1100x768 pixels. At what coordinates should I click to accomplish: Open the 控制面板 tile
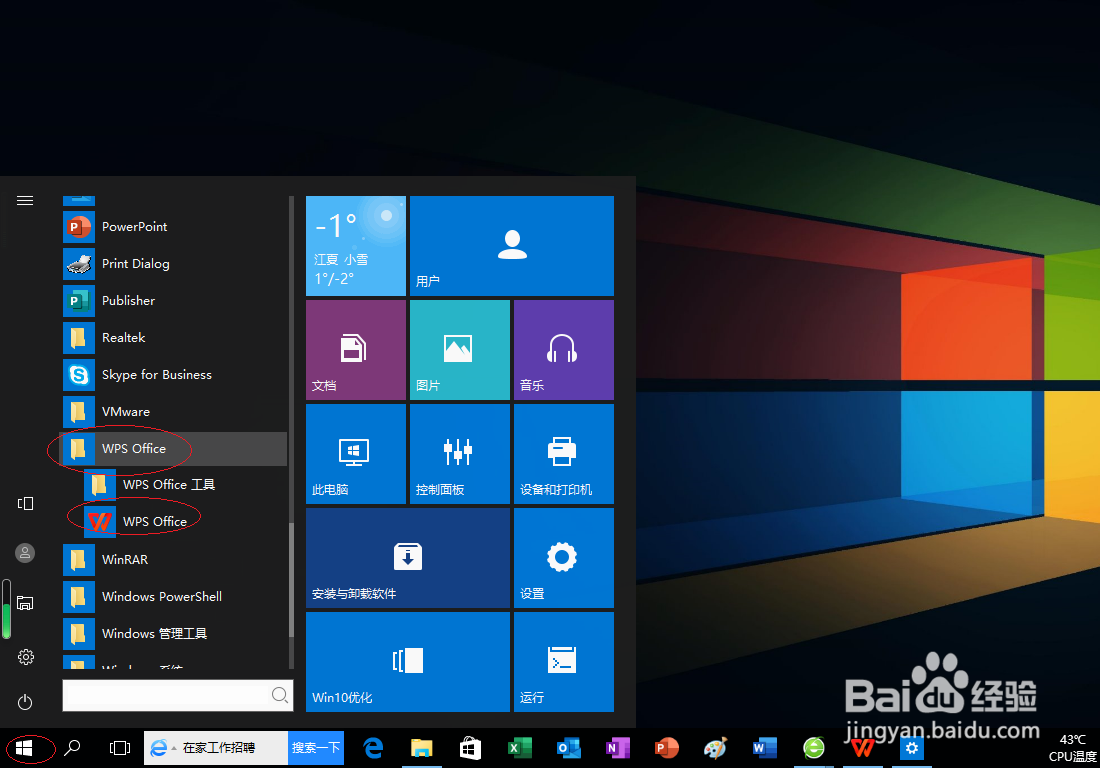tap(460, 454)
